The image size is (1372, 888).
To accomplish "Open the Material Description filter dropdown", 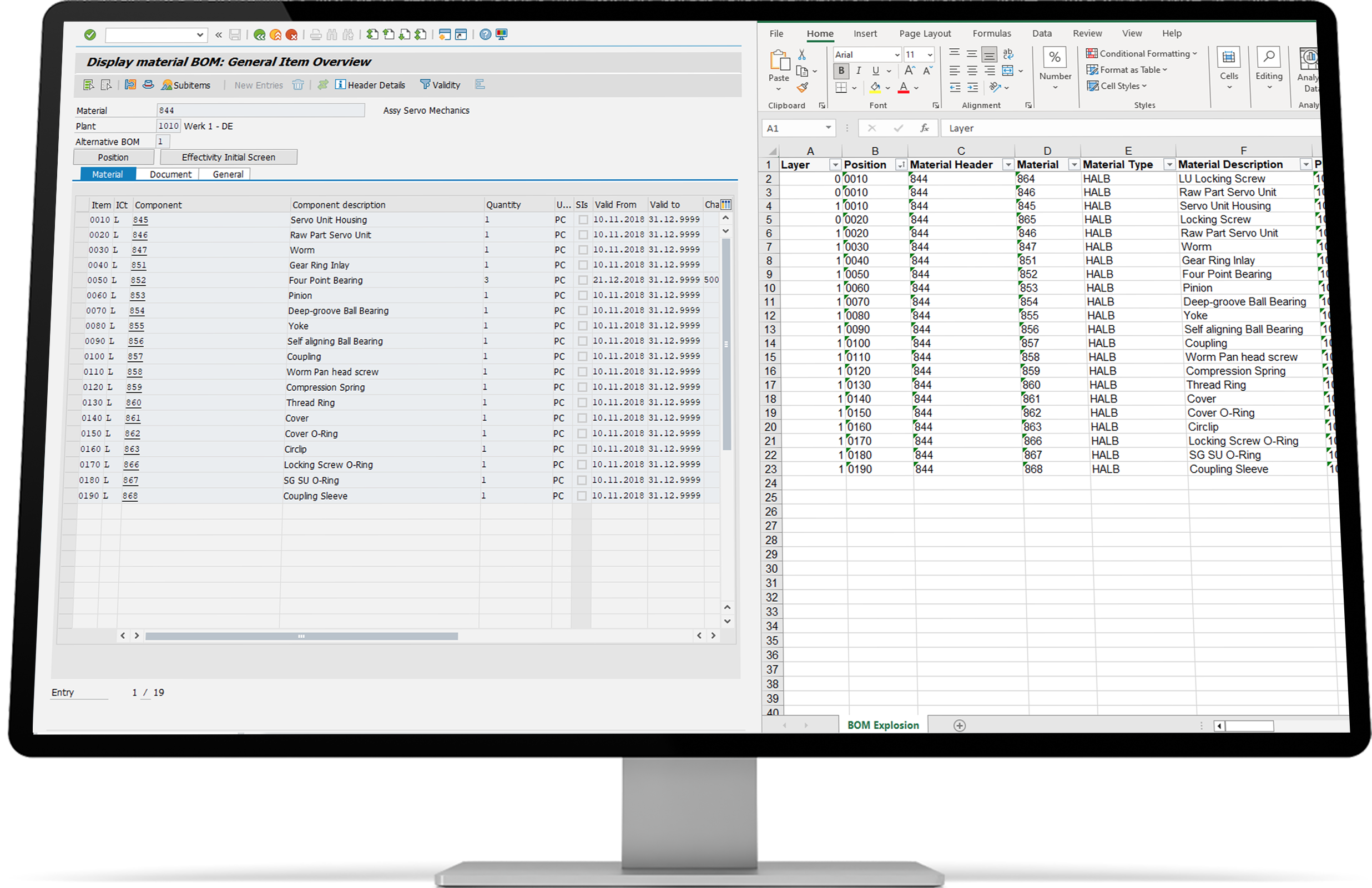I will (1305, 164).
